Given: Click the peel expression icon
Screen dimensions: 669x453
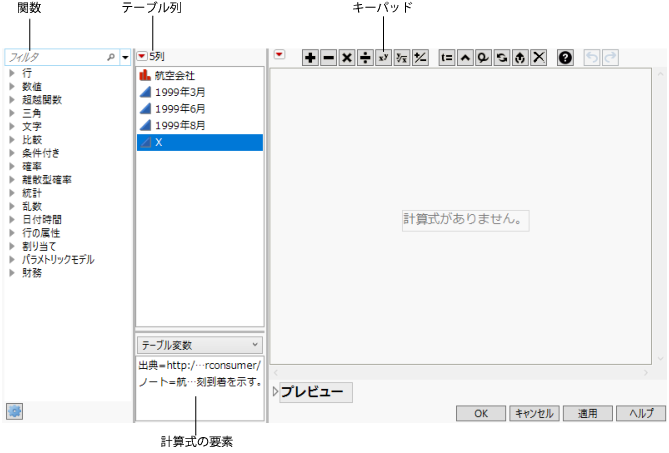Looking at the screenshot, I should [521, 58].
